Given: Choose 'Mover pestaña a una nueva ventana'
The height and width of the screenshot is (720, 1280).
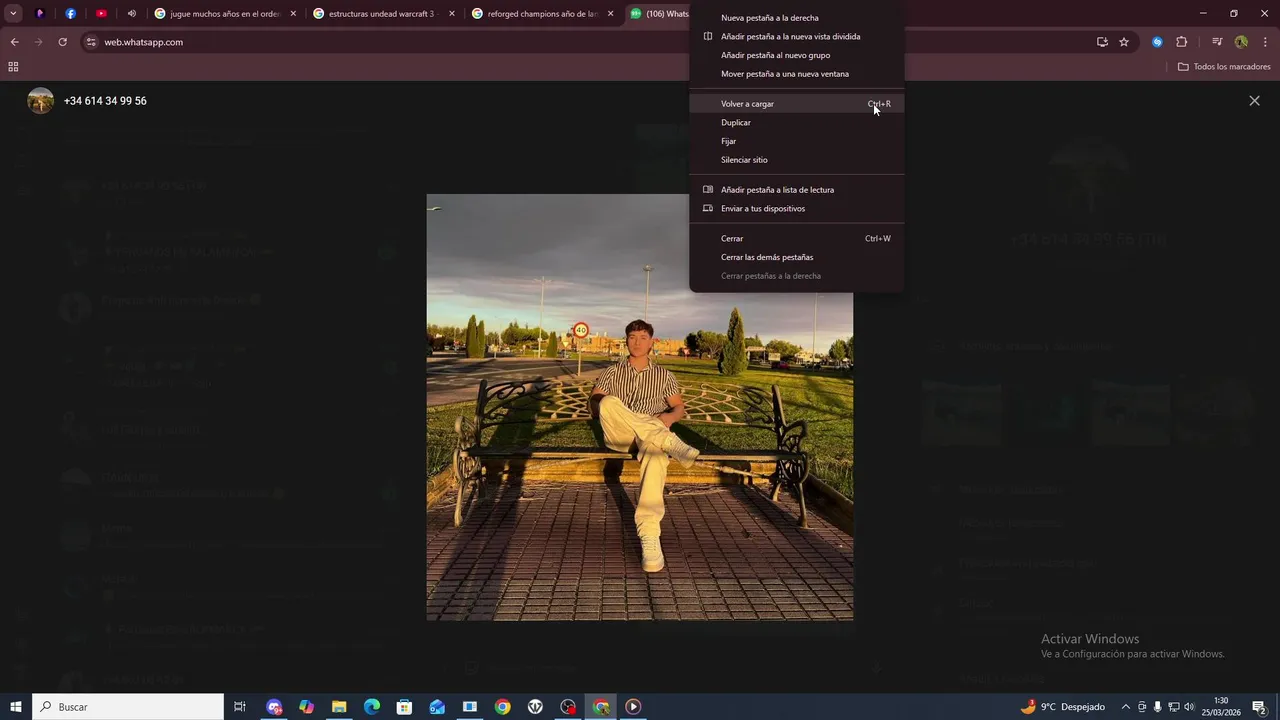Looking at the screenshot, I should 797,74.
